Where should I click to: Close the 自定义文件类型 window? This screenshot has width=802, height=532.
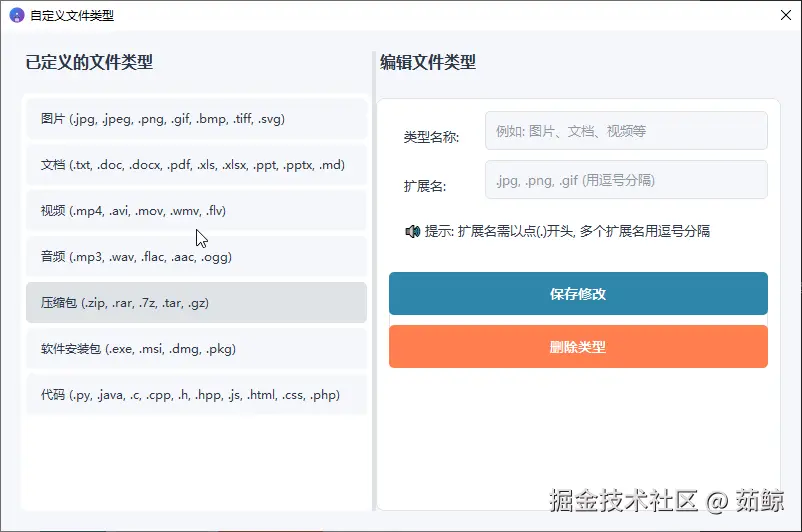[786, 15]
